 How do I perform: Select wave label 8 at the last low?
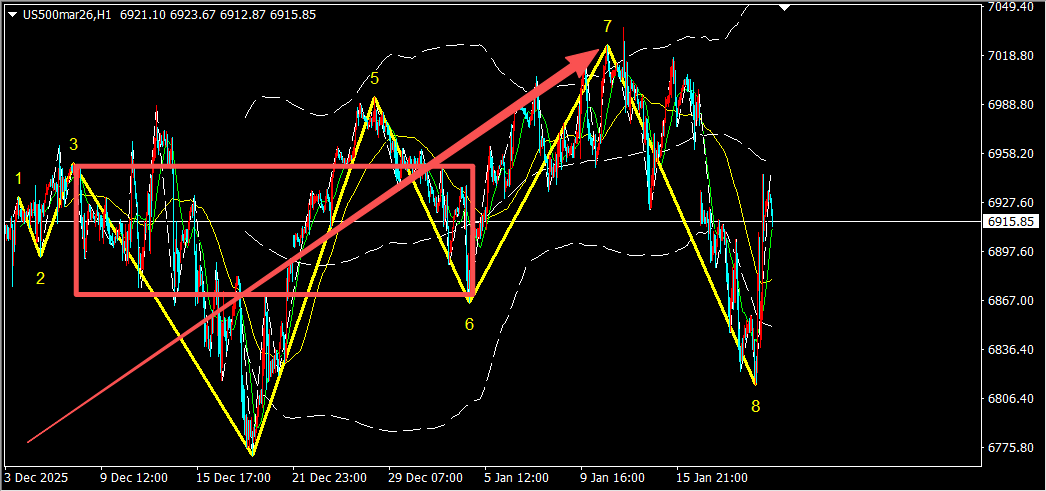point(755,406)
